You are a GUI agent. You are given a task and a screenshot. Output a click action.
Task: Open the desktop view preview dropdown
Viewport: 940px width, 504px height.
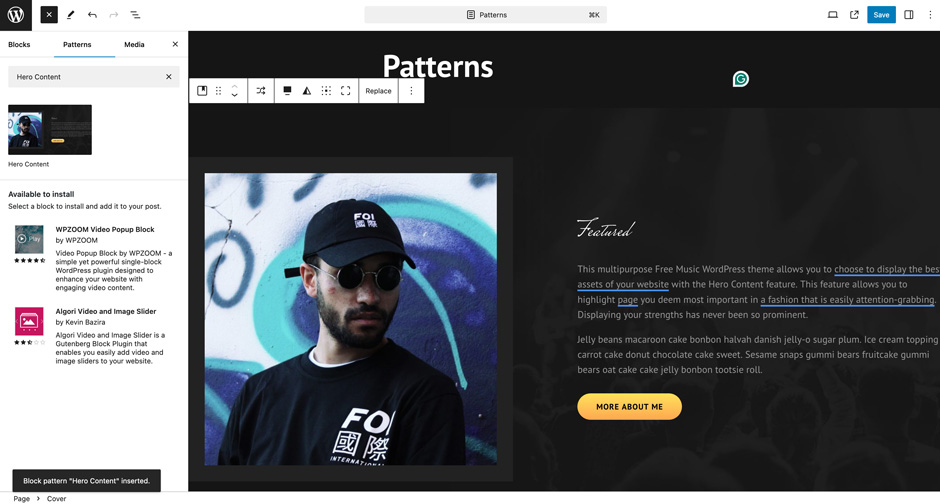833,15
